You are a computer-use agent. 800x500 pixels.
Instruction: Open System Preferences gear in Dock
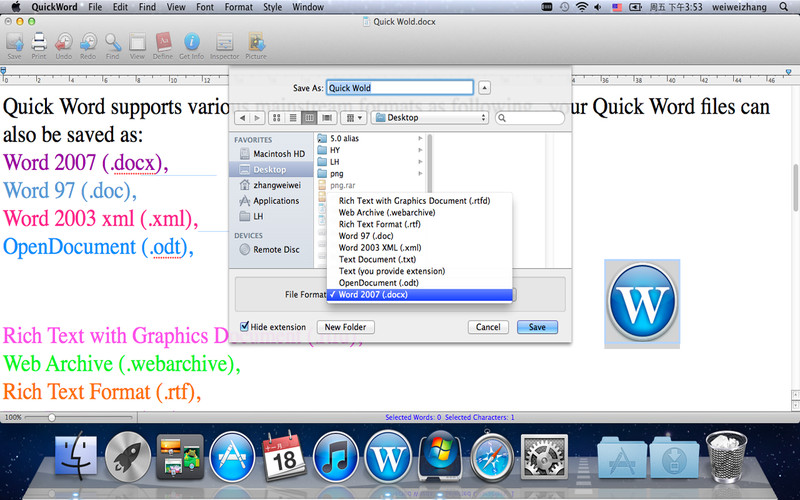[544, 457]
